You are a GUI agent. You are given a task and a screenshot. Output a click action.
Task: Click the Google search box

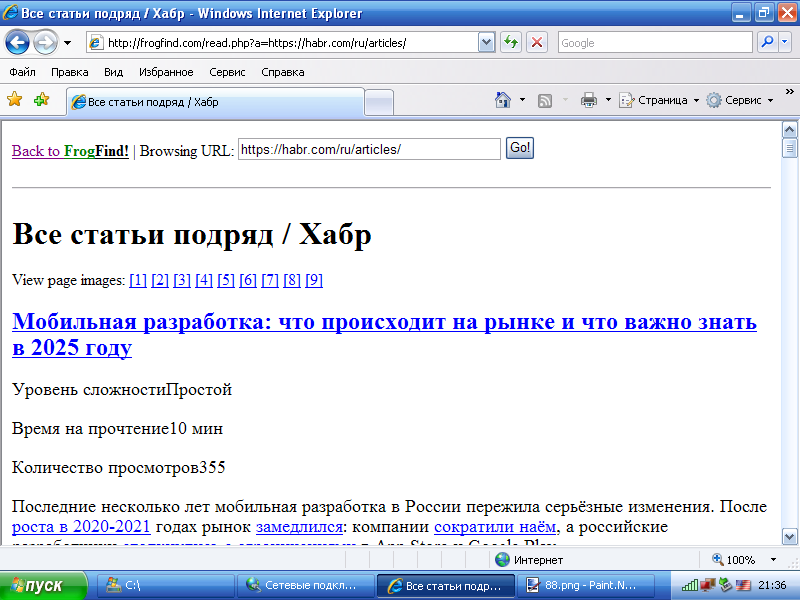(655, 43)
